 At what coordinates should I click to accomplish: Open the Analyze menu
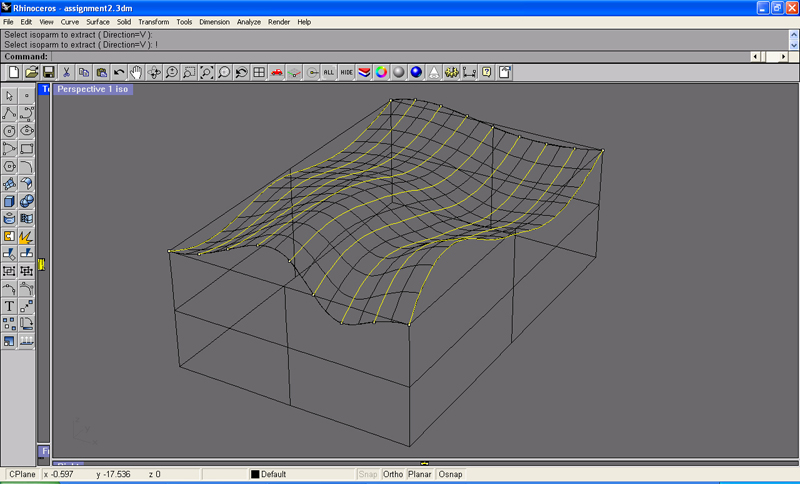pyautogui.click(x=249, y=22)
